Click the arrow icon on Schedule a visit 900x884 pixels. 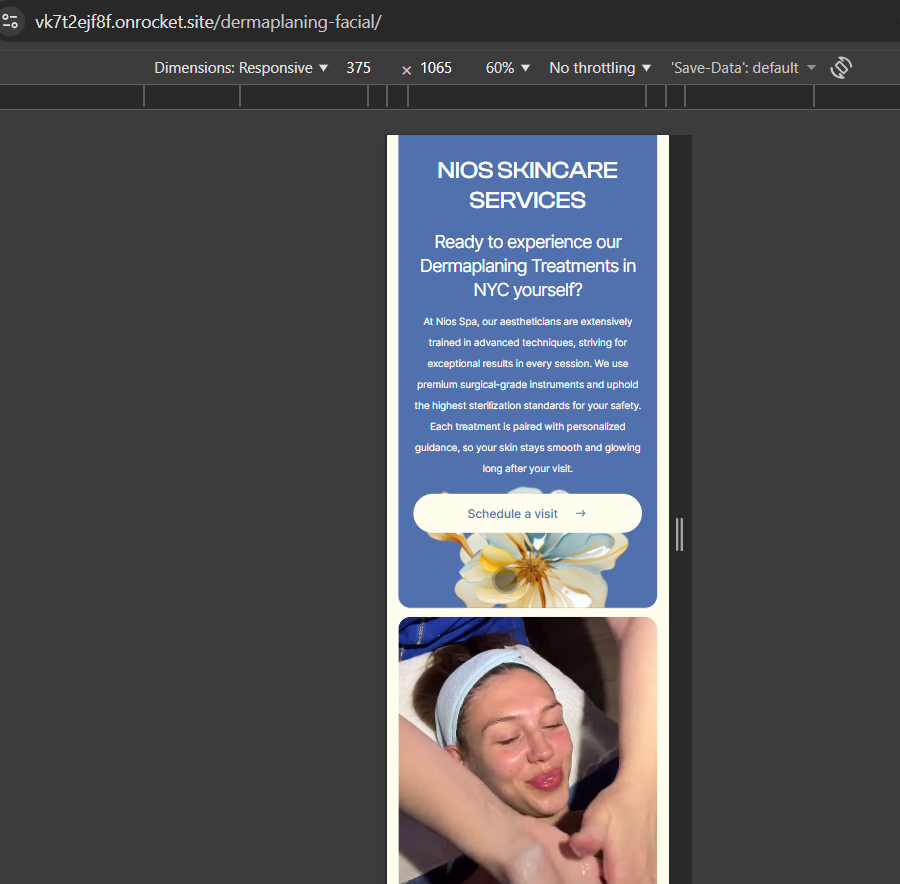pos(581,513)
